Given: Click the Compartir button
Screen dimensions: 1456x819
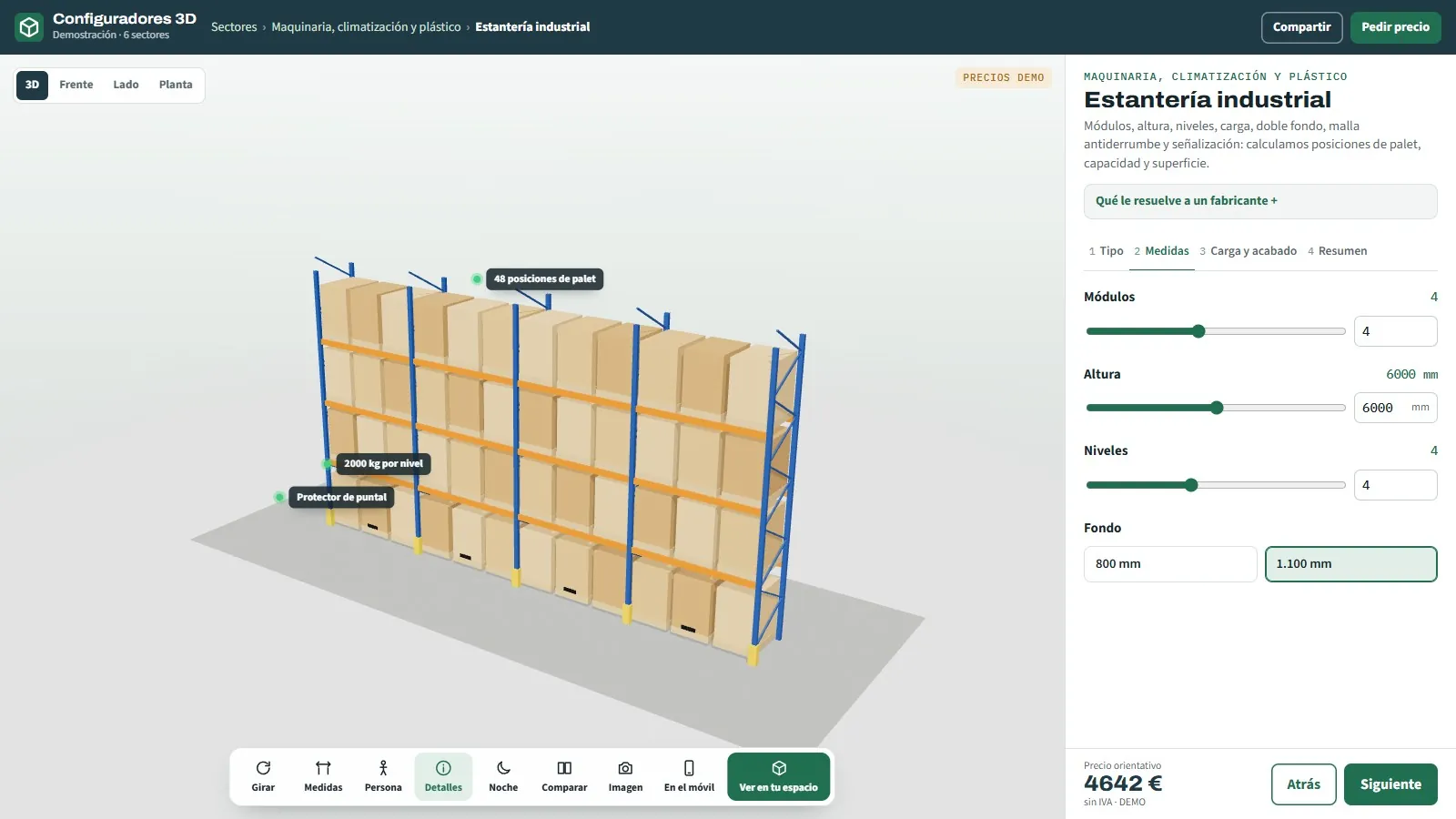Looking at the screenshot, I should coord(1301,27).
